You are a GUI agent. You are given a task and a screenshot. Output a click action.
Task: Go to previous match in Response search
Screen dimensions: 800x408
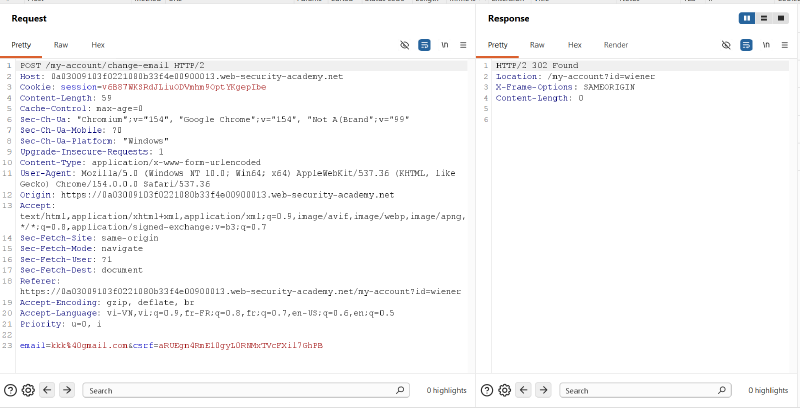tap(524, 390)
